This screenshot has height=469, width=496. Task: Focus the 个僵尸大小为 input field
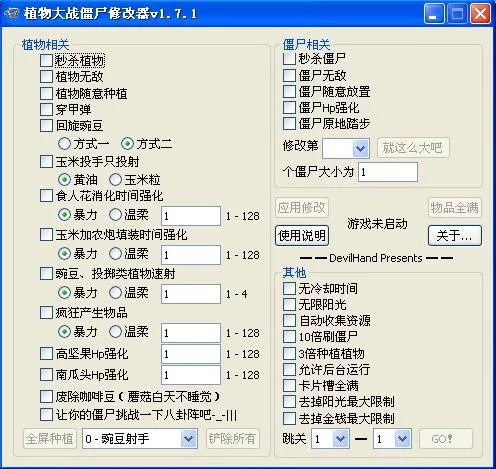pos(388,172)
